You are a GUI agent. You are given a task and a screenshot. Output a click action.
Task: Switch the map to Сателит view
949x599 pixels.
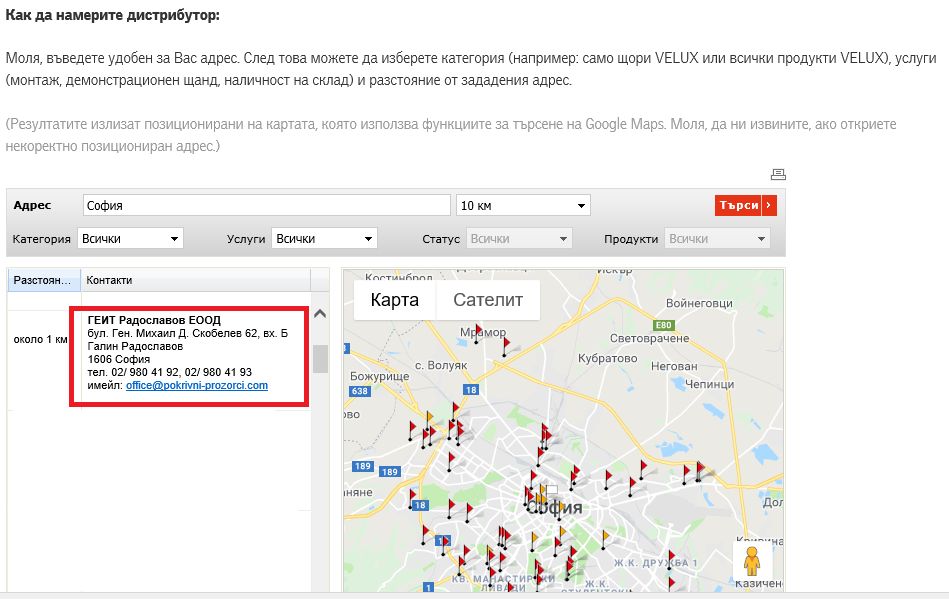[488, 300]
